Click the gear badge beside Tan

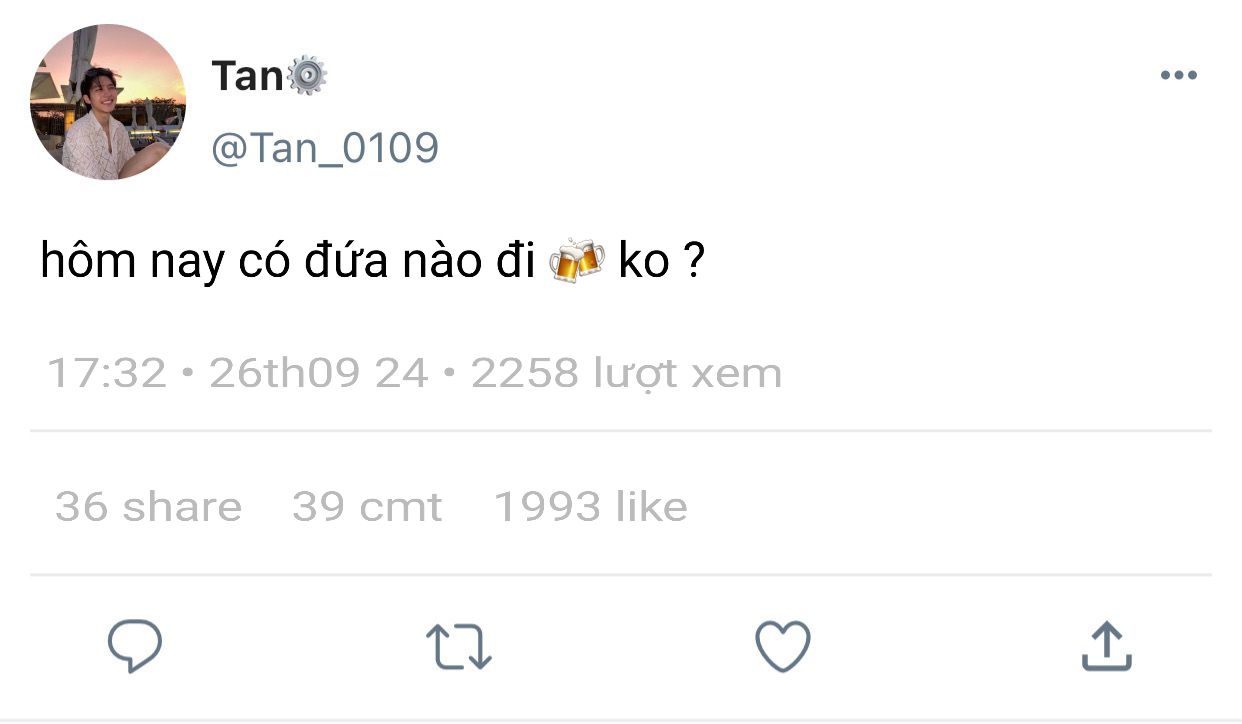click(x=307, y=76)
